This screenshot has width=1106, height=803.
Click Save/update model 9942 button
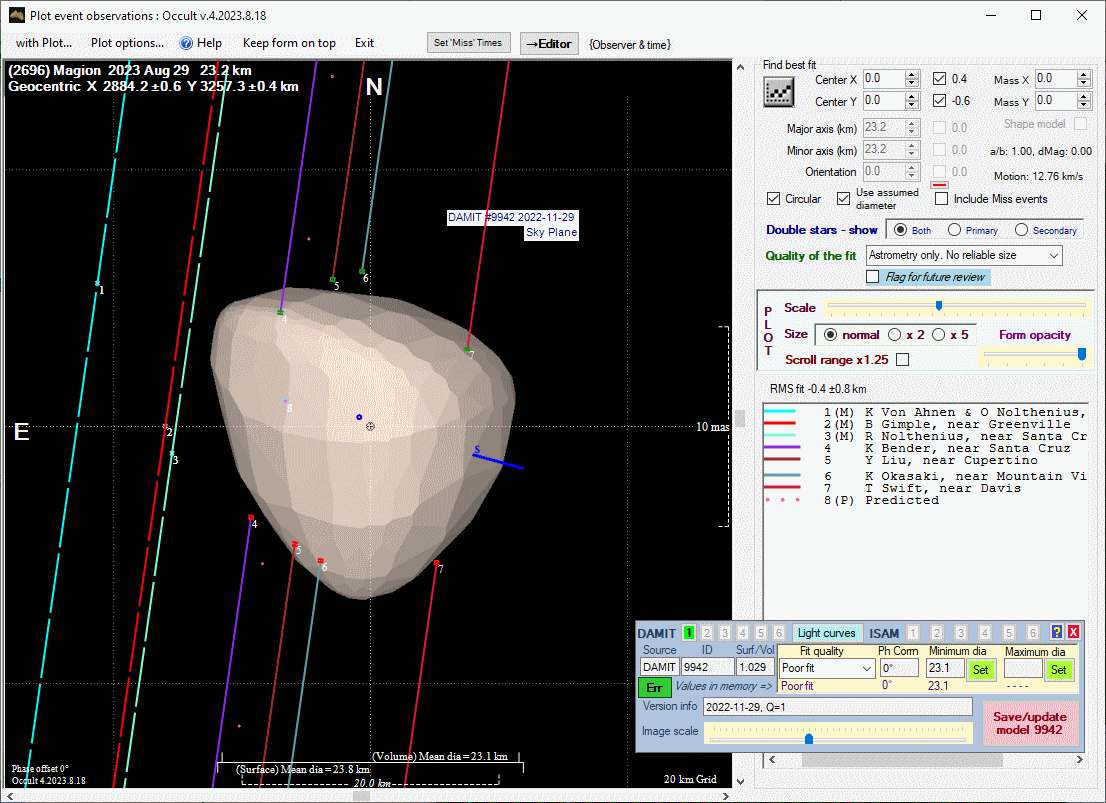(1030, 724)
